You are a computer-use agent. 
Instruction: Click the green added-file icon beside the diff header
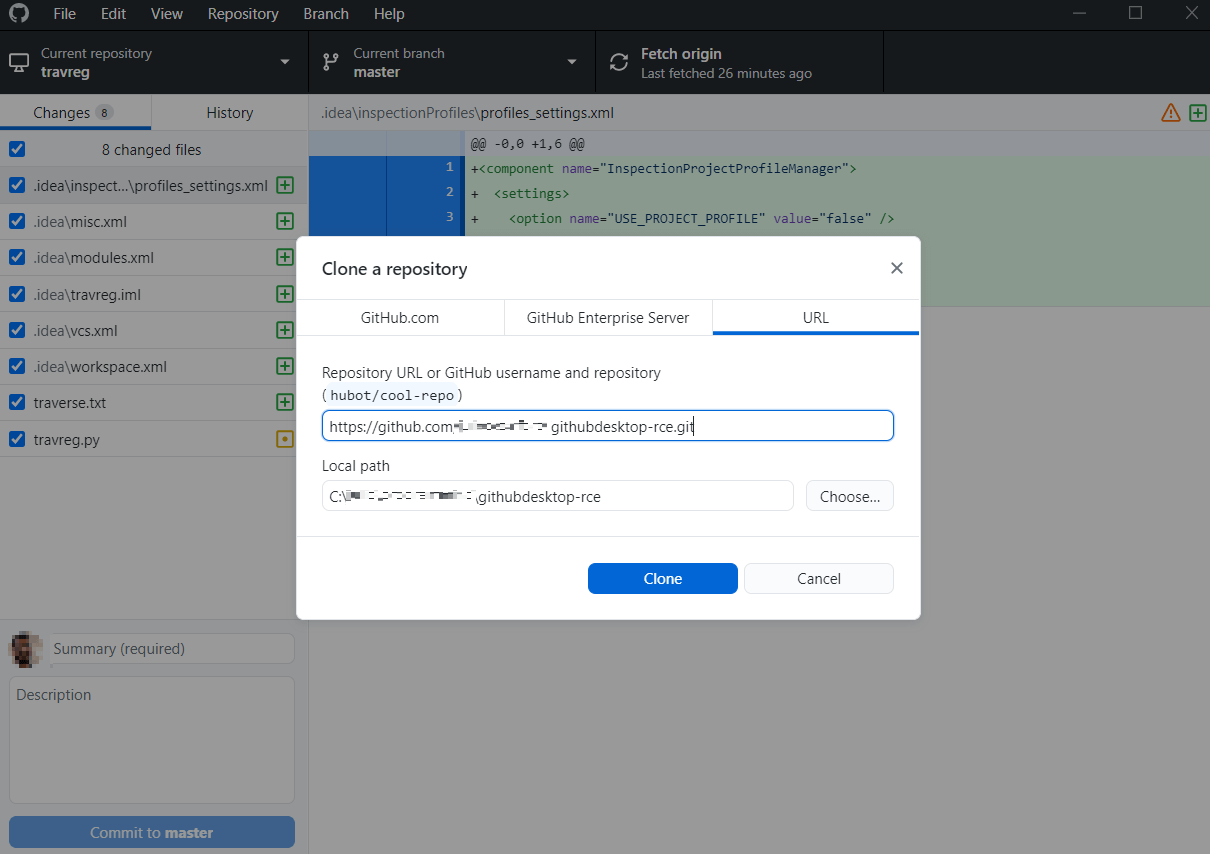1197,113
